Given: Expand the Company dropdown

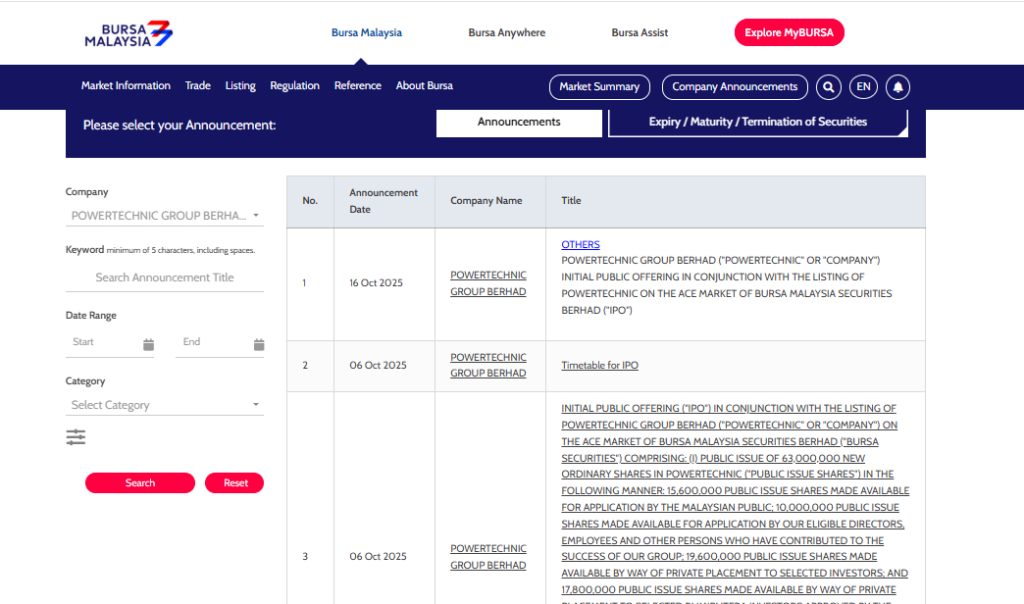Looking at the screenshot, I should click(x=165, y=216).
